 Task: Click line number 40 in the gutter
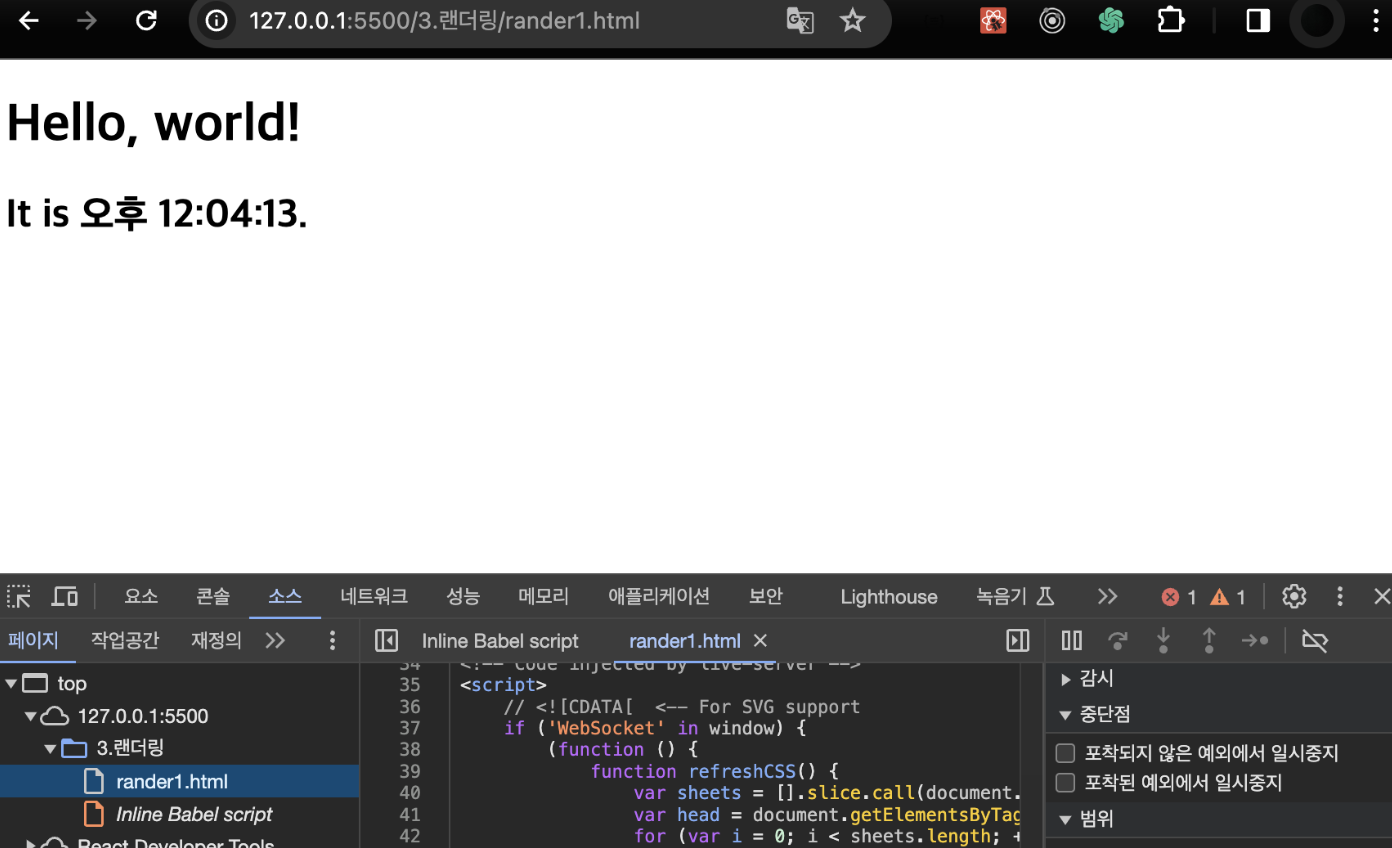[x=410, y=792]
